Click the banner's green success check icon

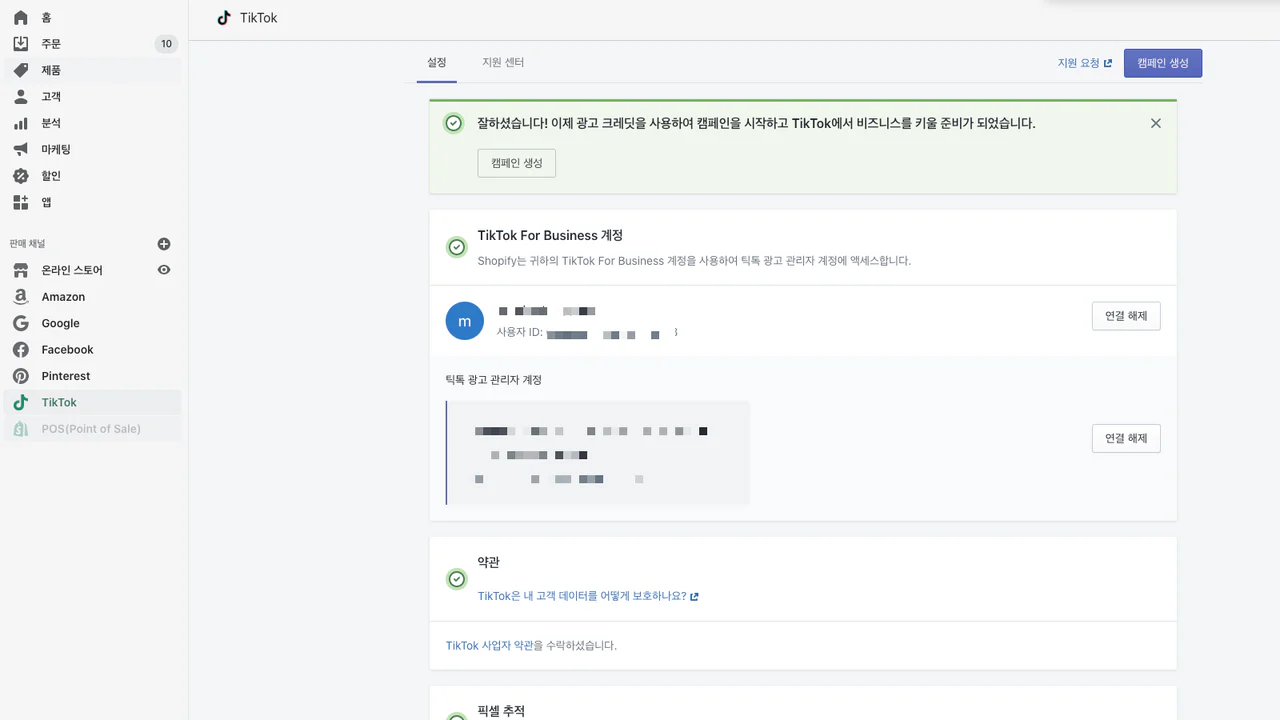coord(454,123)
